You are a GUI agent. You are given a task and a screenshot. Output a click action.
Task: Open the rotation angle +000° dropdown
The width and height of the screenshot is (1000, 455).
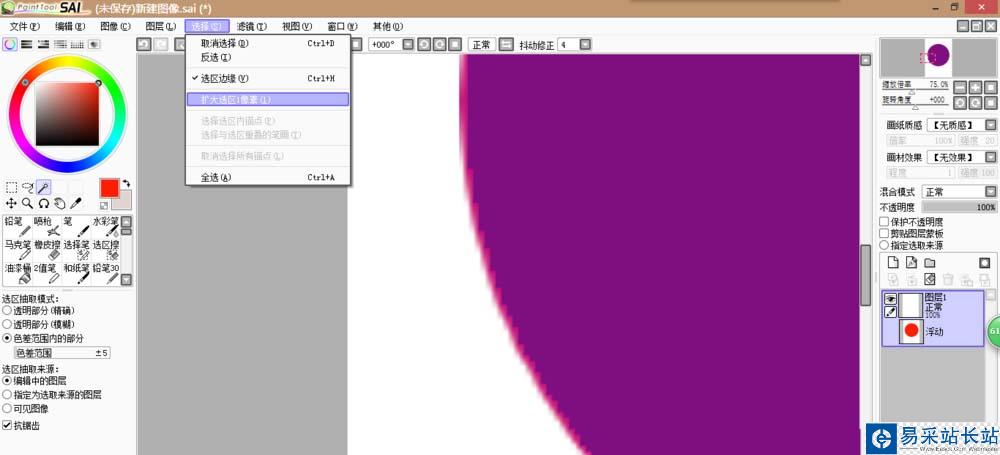(x=408, y=45)
